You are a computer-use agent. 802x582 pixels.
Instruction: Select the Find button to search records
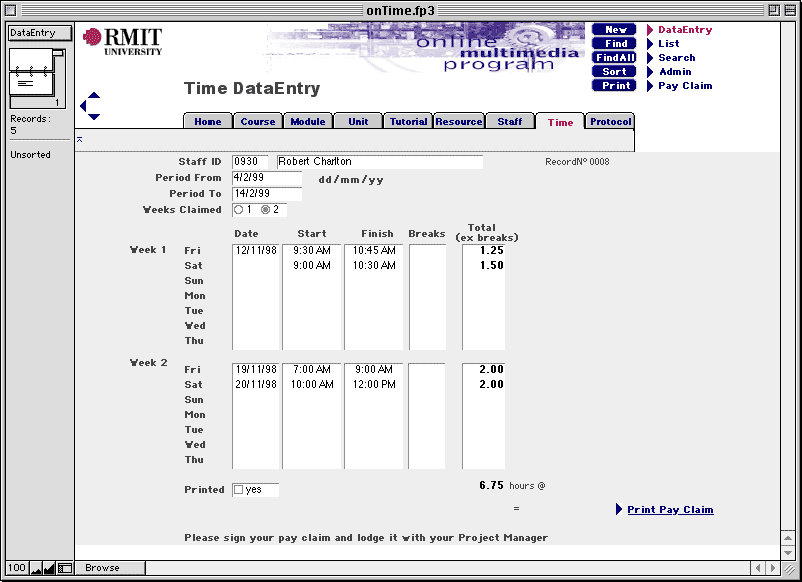coord(613,43)
